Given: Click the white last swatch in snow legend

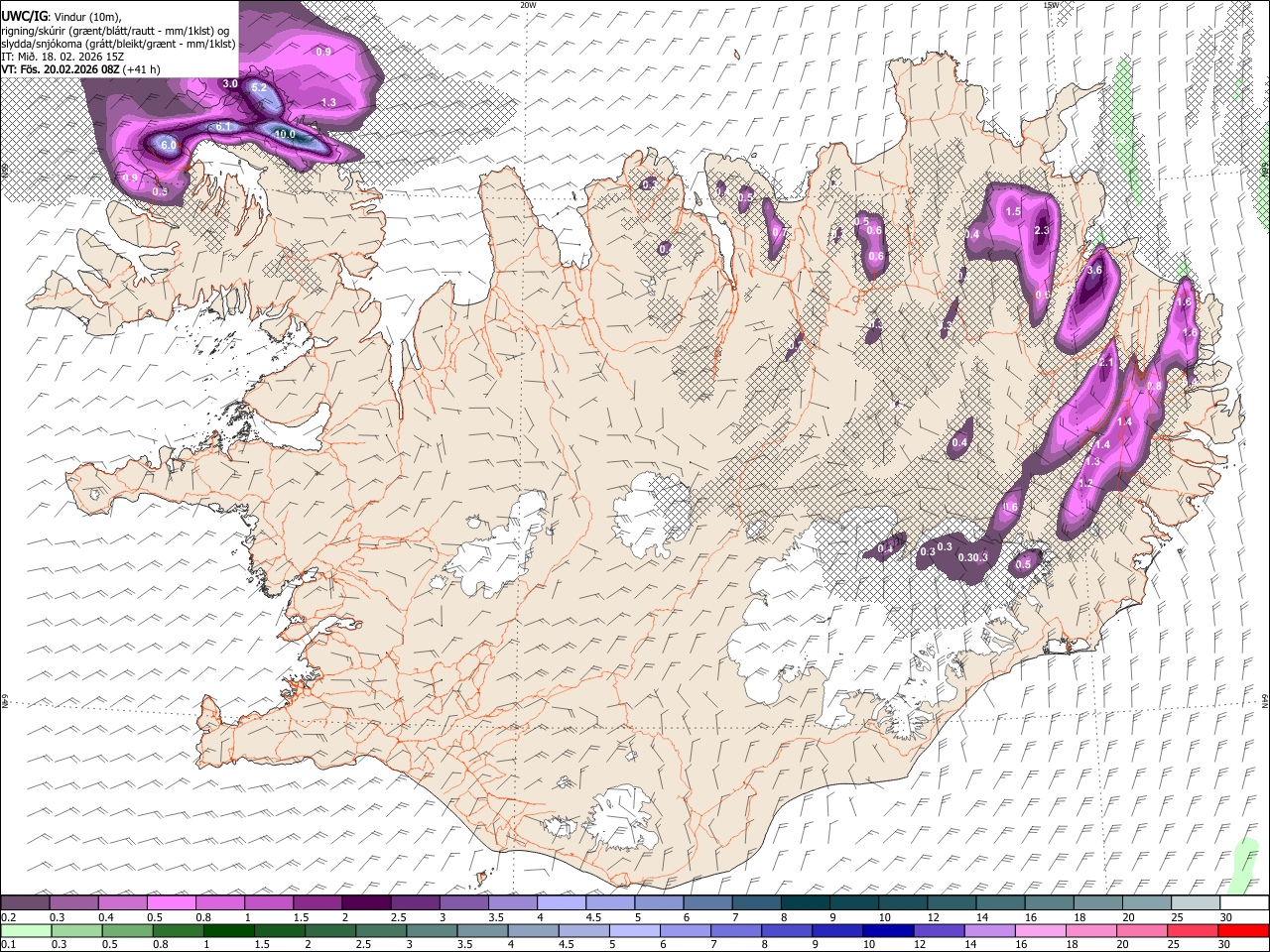Looking at the screenshot, I should pos(1243,902).
